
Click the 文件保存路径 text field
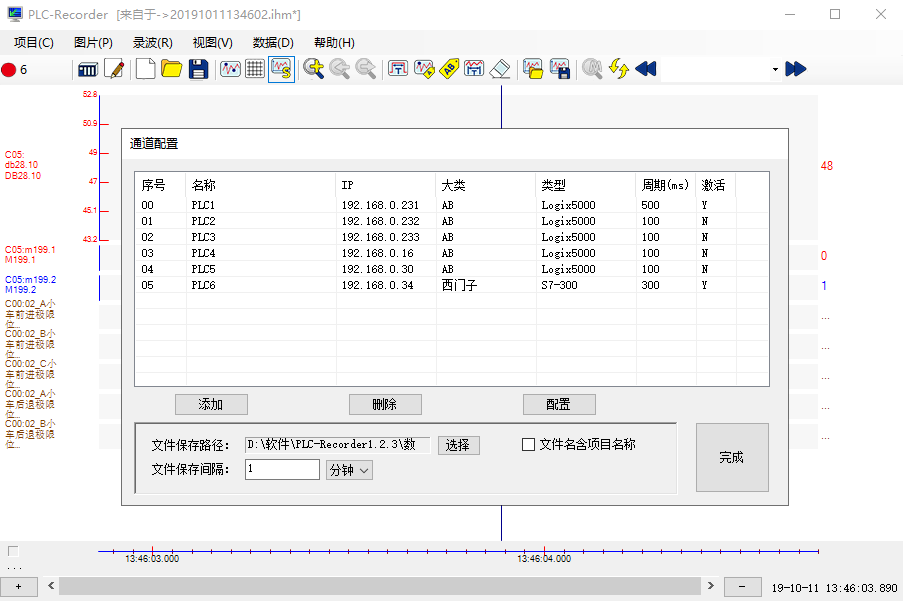[337, 445]
